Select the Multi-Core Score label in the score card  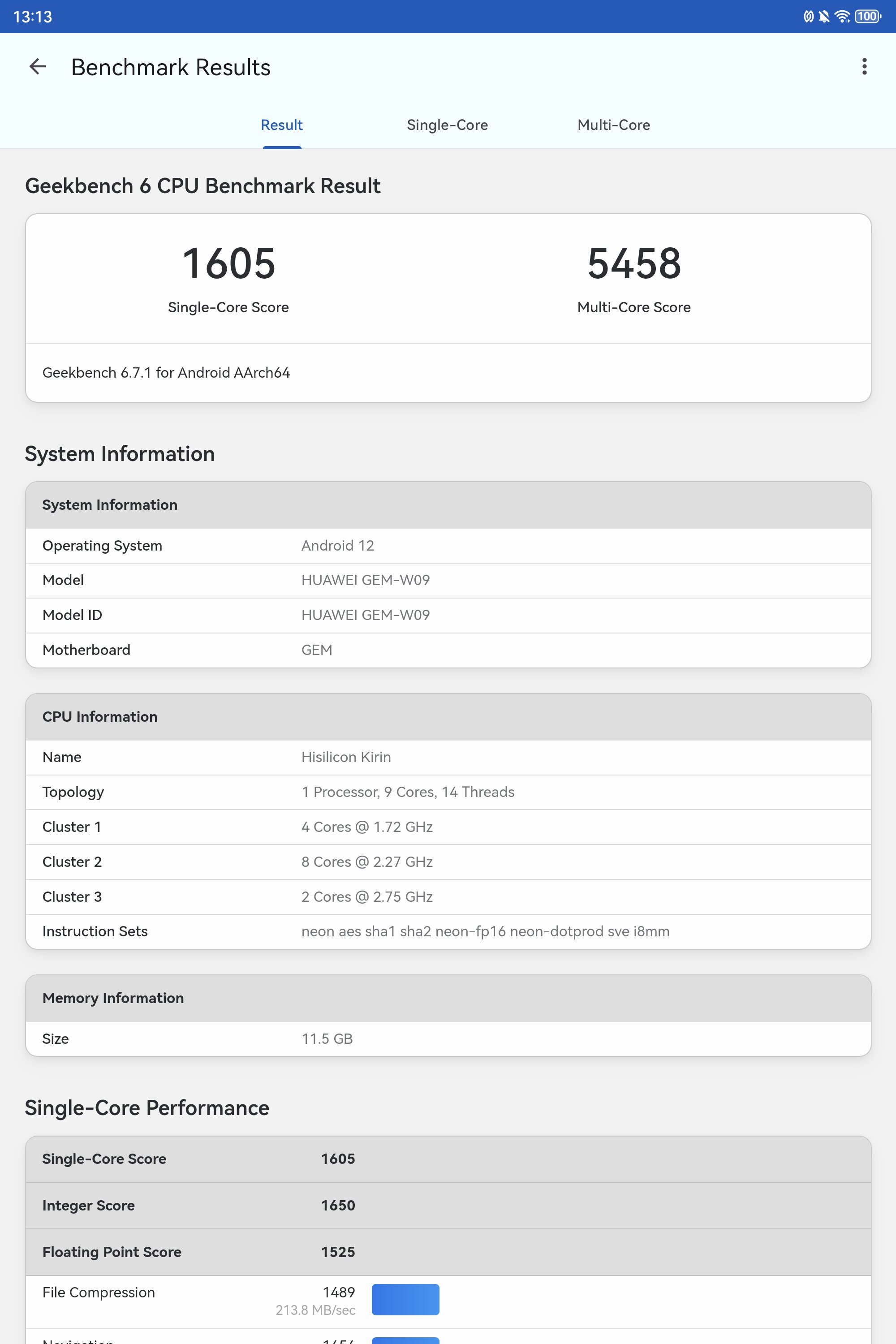click(634, 307)
